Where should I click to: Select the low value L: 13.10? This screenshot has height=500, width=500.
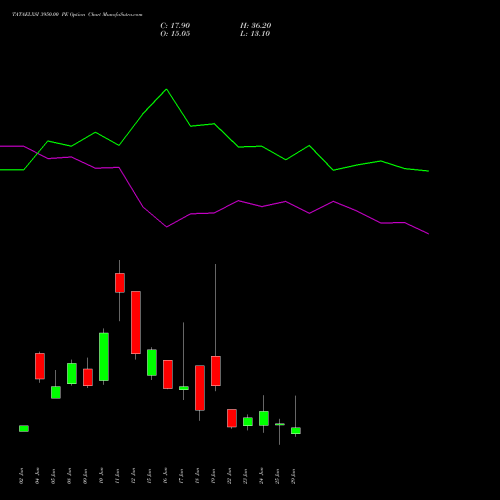point(255,34)
